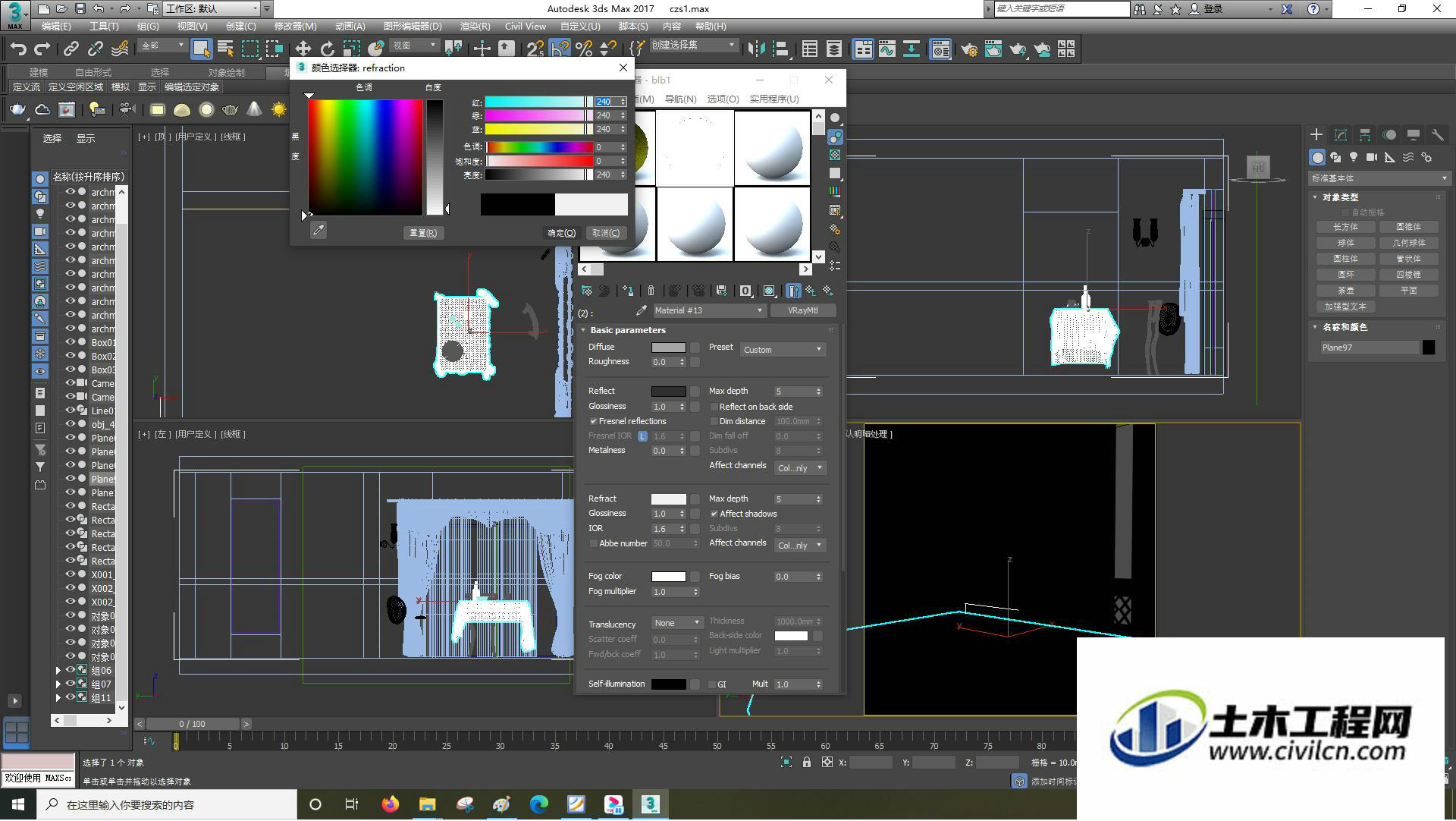Open the 渲染(R) menu

pyautogui.click(x=475, y=27)
